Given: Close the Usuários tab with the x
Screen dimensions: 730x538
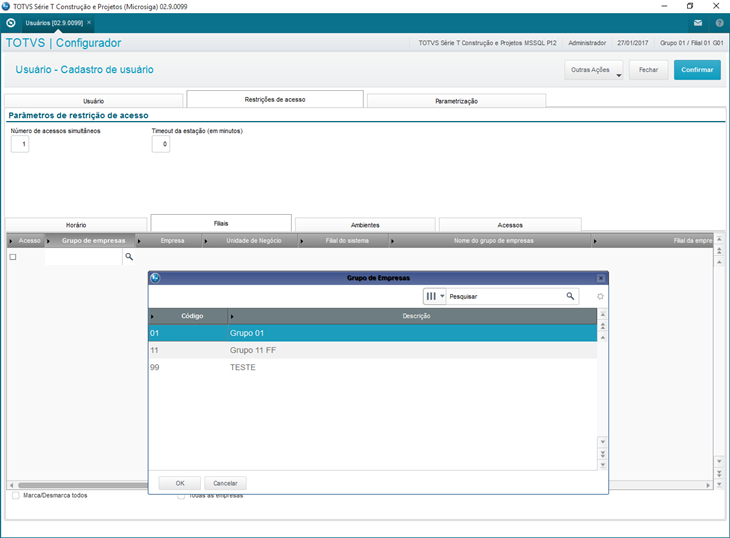Looking at the screenshot, I should click(89, 22).
